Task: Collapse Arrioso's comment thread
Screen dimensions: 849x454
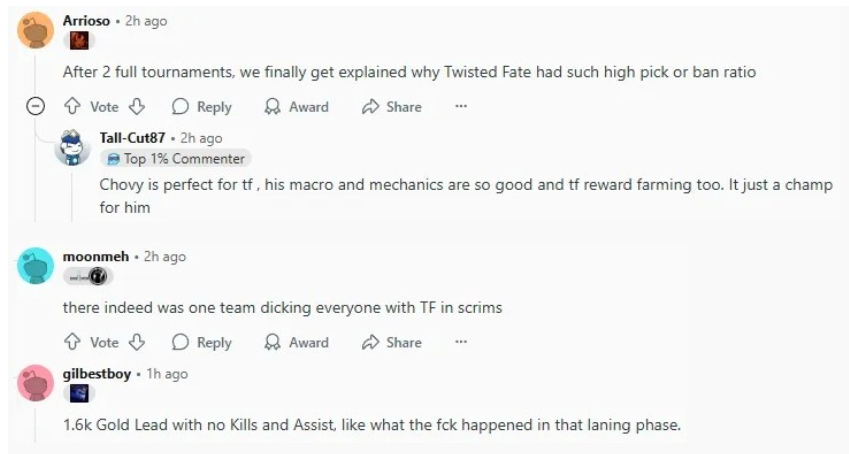Action: click(x=36, y=106)
